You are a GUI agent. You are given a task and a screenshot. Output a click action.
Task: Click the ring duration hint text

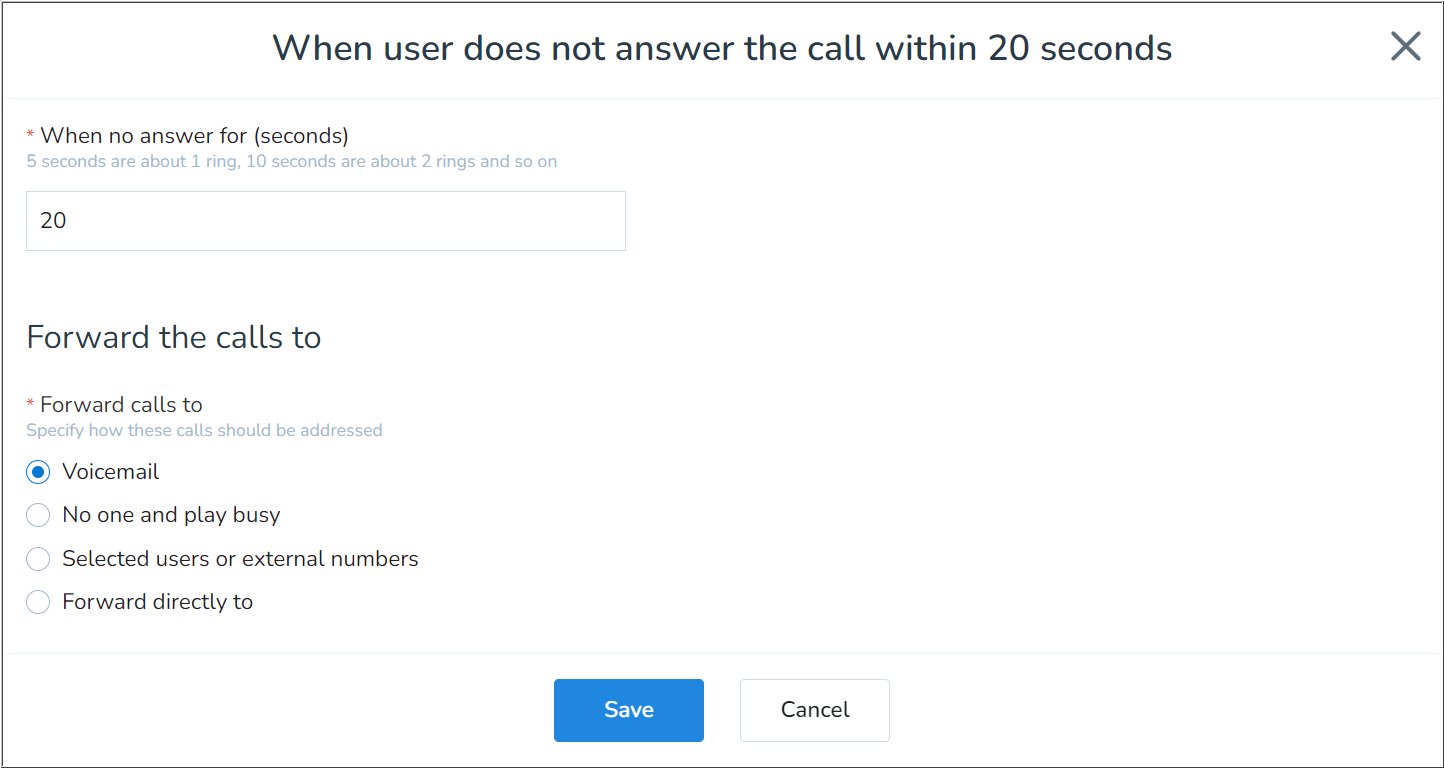[x=291, y=161]
